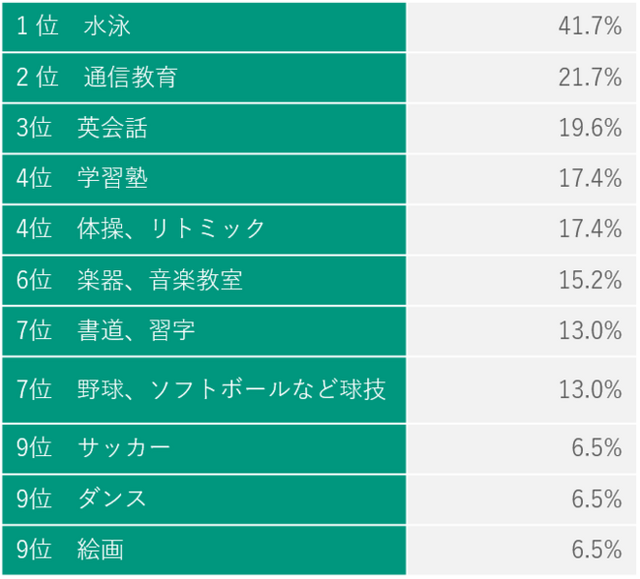Screen dimensions: 640x579
Task: Click the 6.5% value beside 絵画
Action: click(x=597, y=549)
